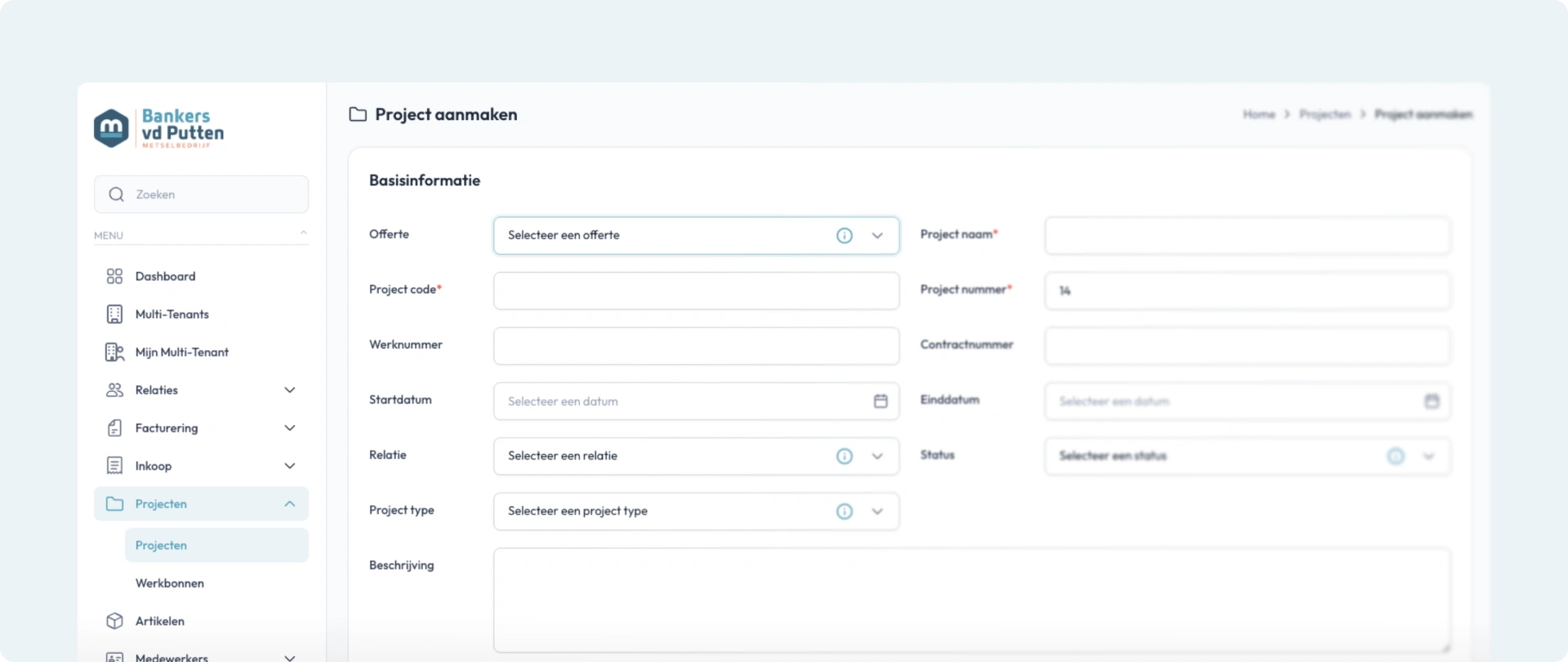Click the Beschrijving text area

click(x=972, y=600)
